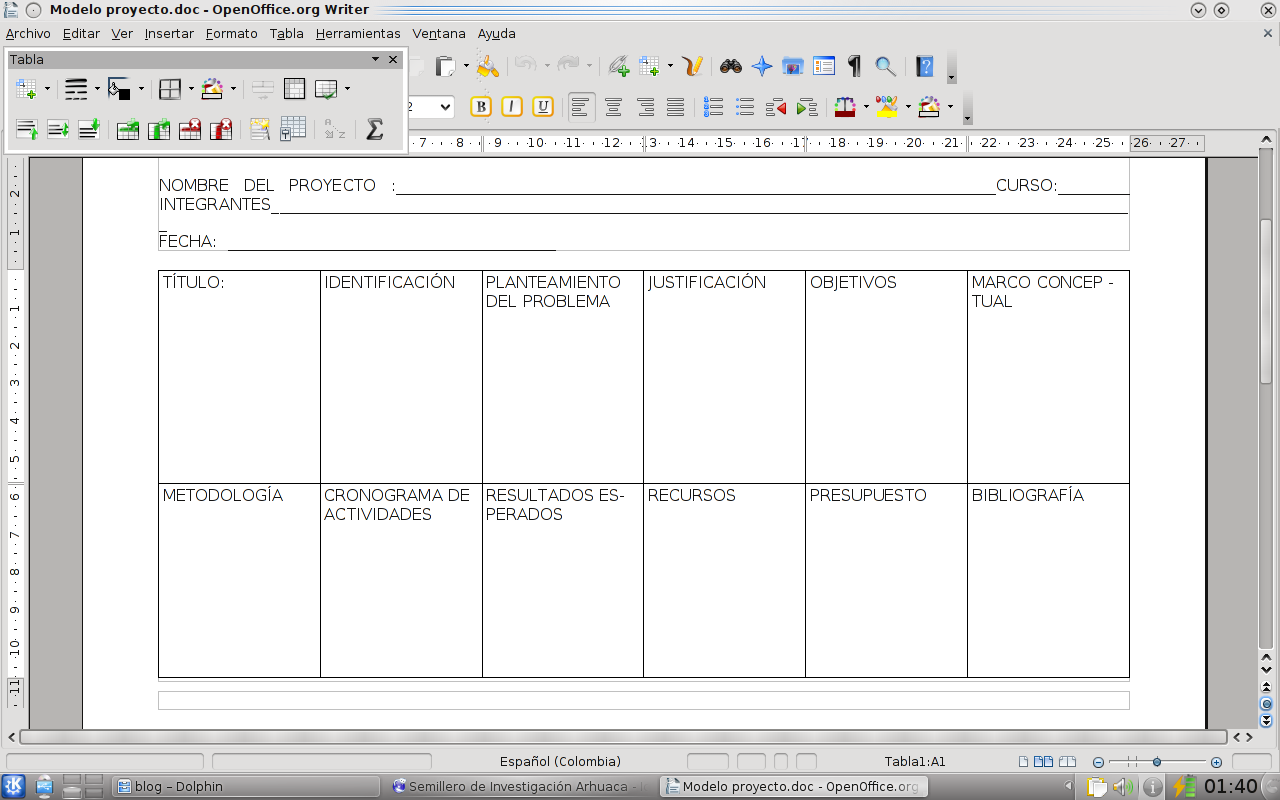Expand the Line Style dropdown arrow

(x=97, y=89)
